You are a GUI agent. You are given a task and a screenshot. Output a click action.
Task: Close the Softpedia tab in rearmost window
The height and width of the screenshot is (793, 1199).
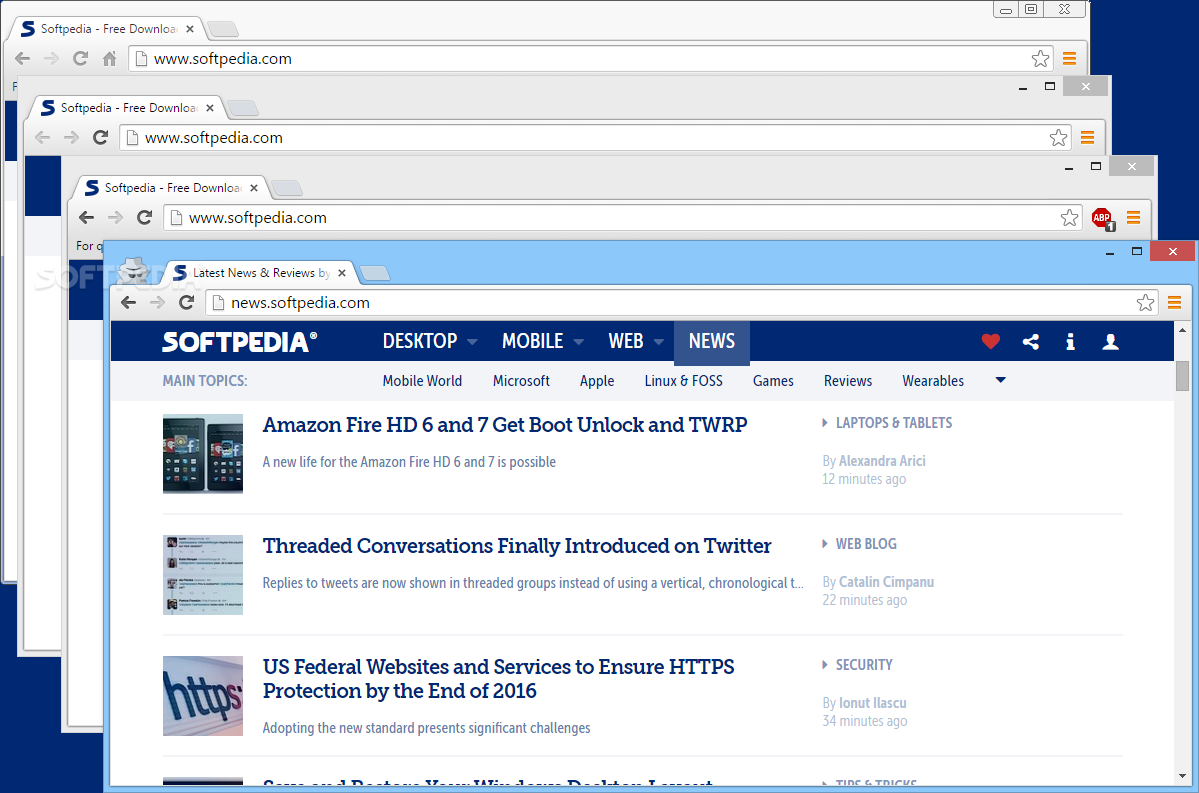pos(190,29)
